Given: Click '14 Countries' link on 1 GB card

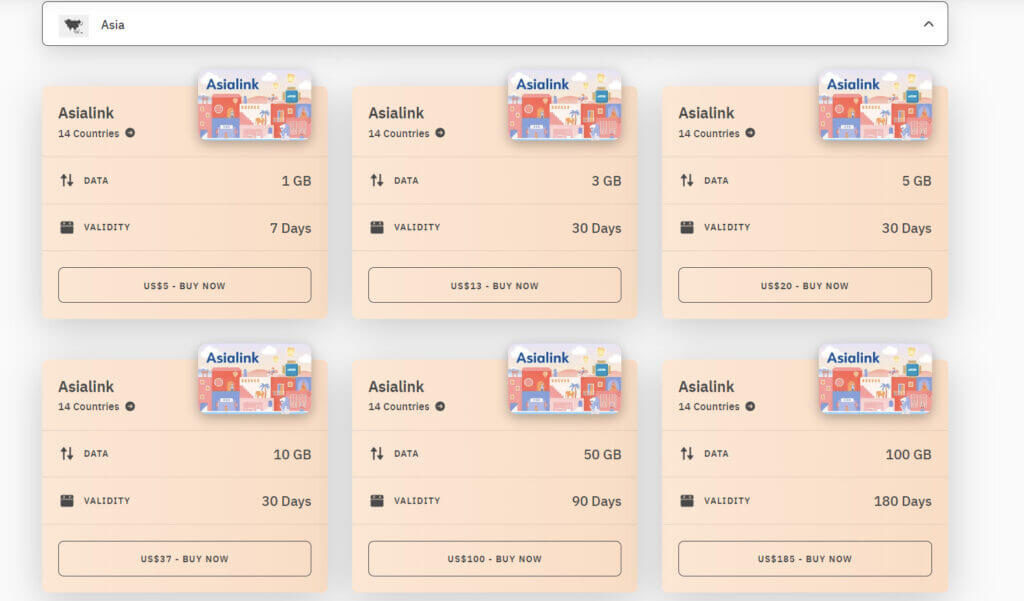Looking at the screenshot, I should 89,133.
